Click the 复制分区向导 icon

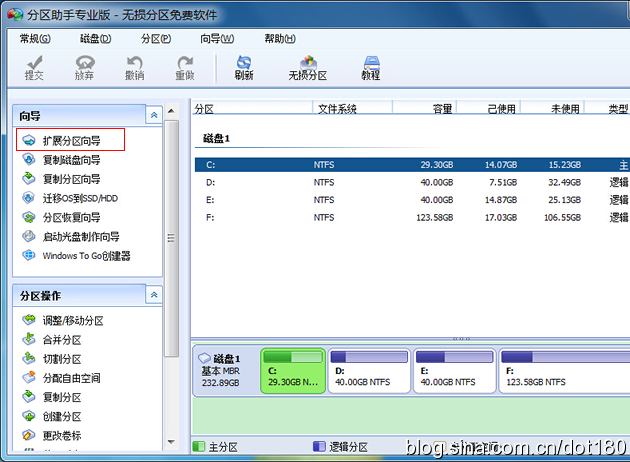pyautogui.click(x=29, y=178)
